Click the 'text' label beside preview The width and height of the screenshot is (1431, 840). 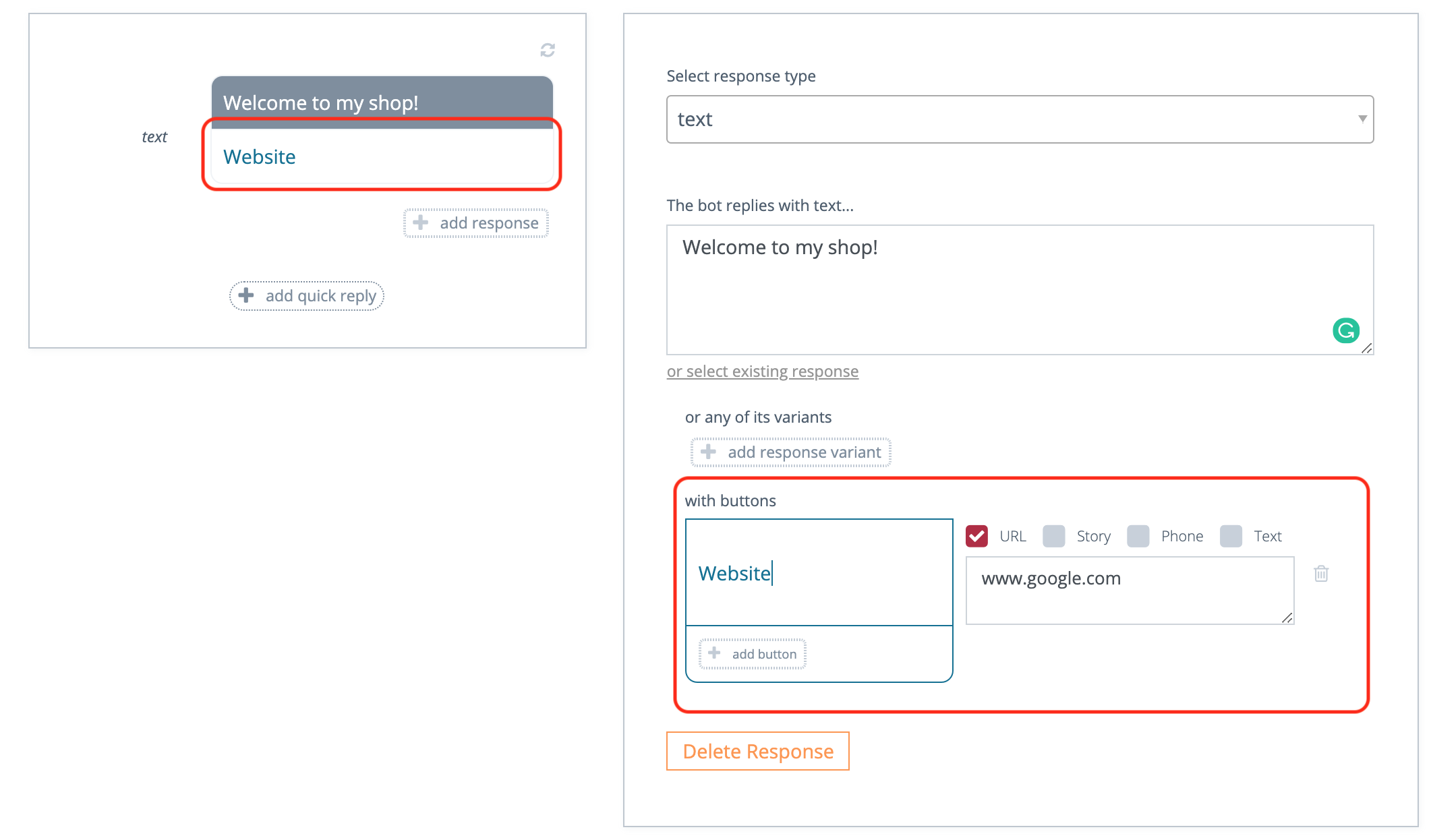(154, 137)
